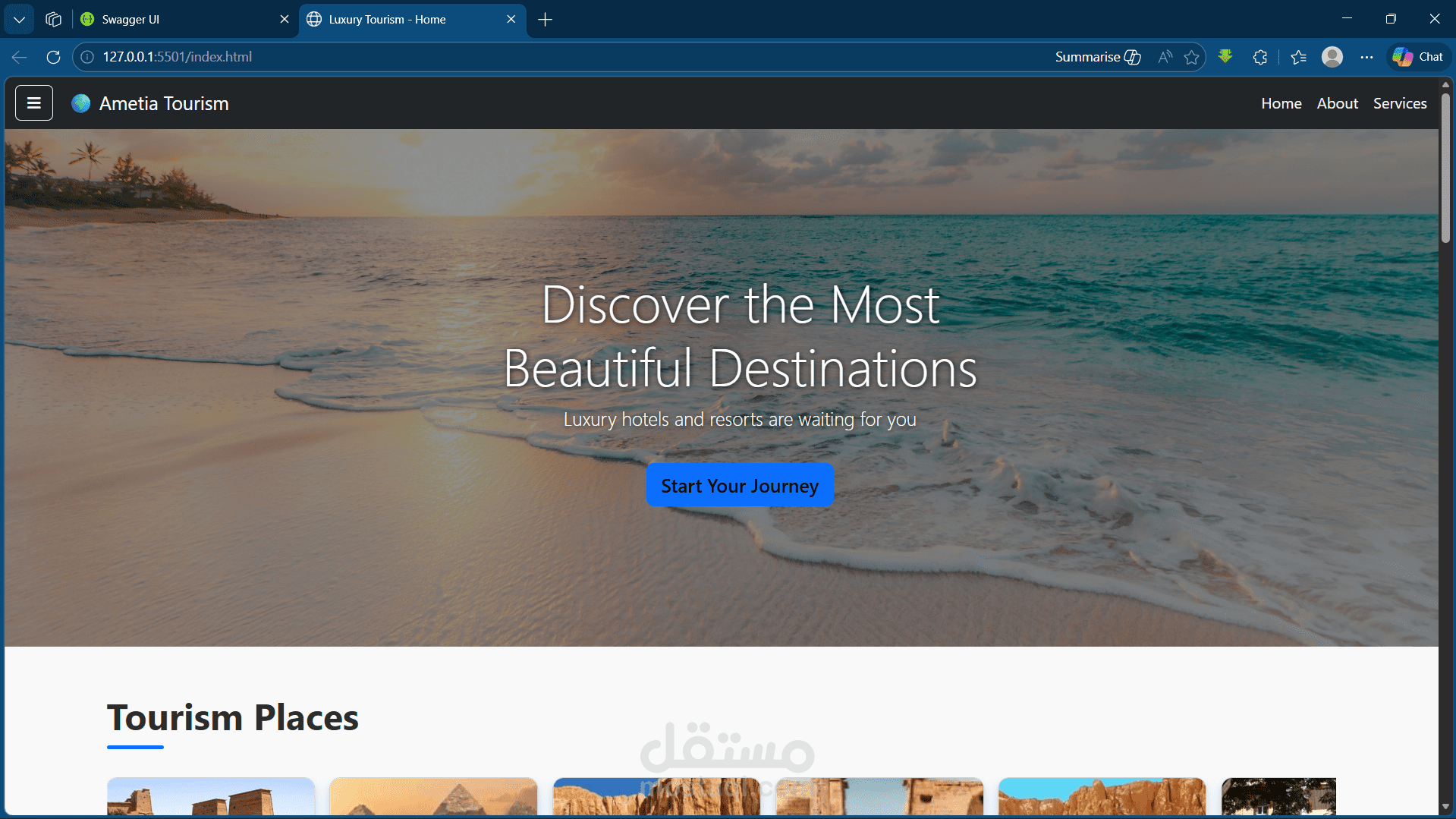Click the About navigation link
The height and width of the screenshot is (819, 1456).
[x=1337, y=102]
